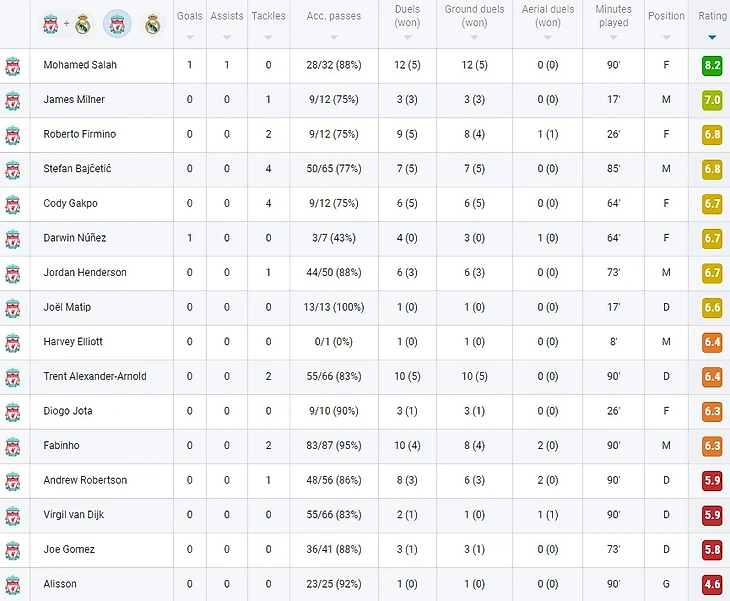730x601 pixels.
Task: Click Liverpool crest beside Harvey Elliott
Action: click(x=13, y=343)
